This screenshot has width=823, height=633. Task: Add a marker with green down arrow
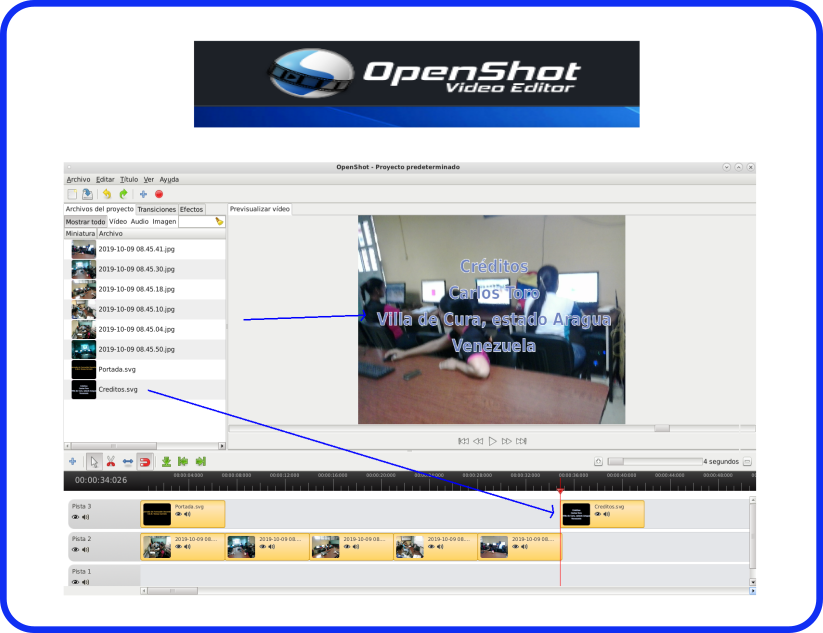tap(166, 461)
